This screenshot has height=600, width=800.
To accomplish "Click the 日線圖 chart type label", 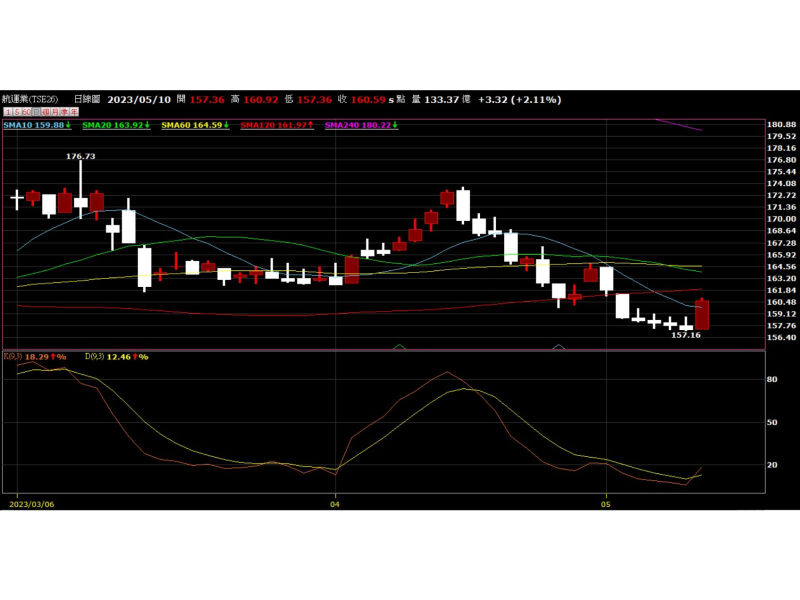I will tap(87, 100).
